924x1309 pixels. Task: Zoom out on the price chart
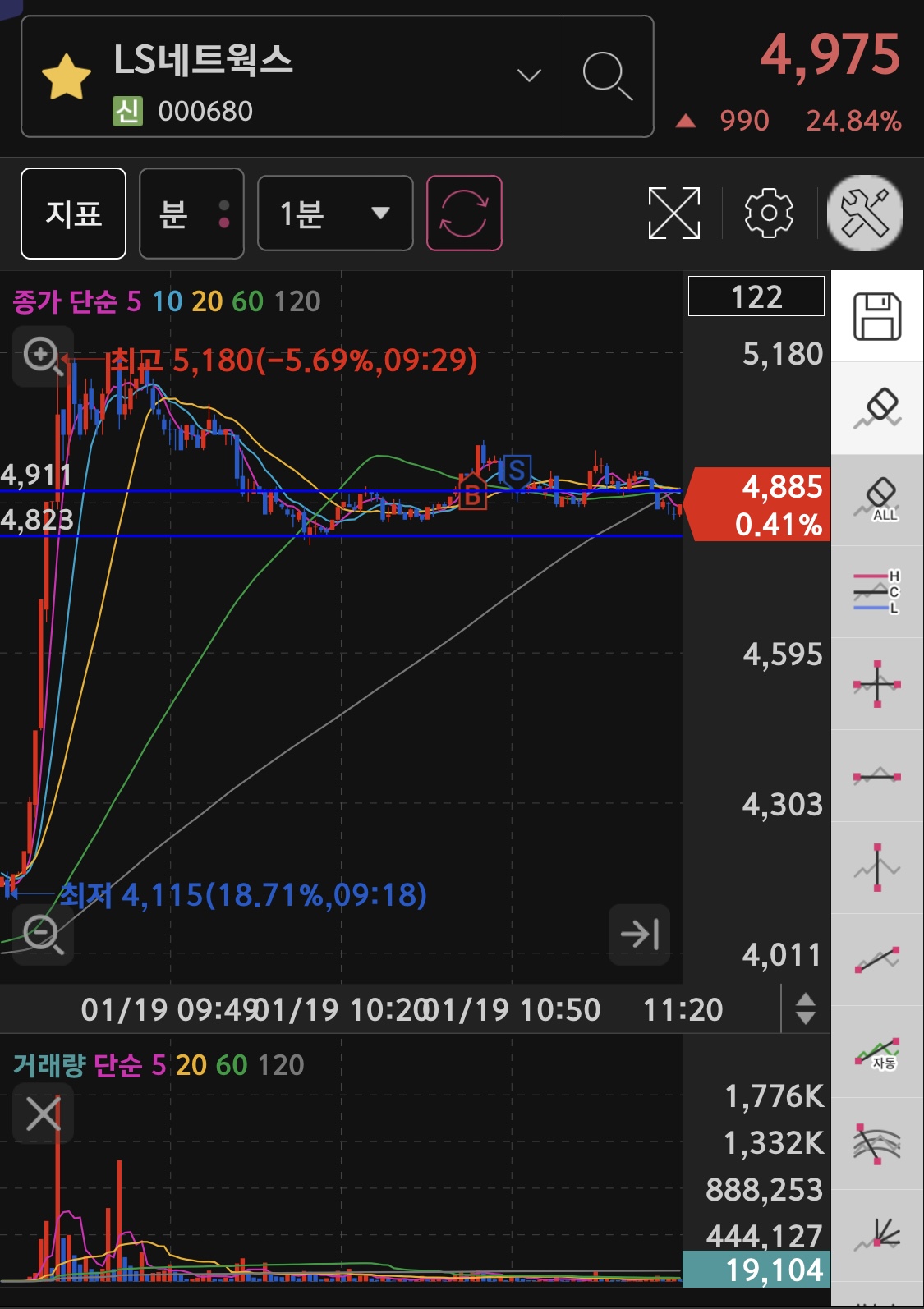tap(43, 935)
